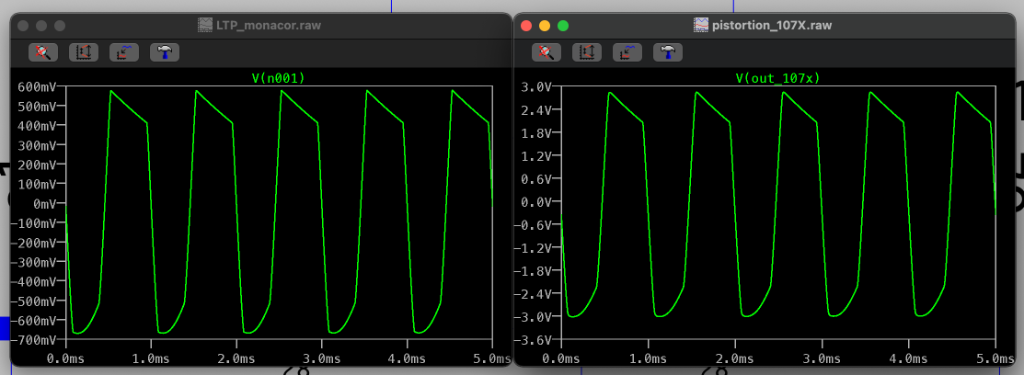Click pick visible traces icon in LTP_monacor window

[124, 52]
